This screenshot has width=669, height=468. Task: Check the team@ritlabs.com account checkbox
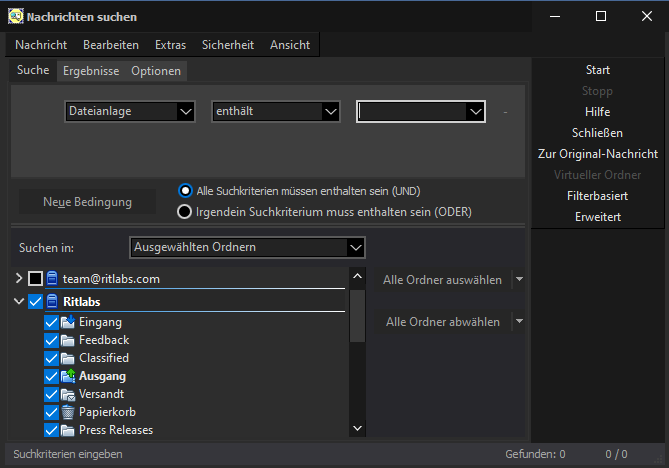point(35,279)
